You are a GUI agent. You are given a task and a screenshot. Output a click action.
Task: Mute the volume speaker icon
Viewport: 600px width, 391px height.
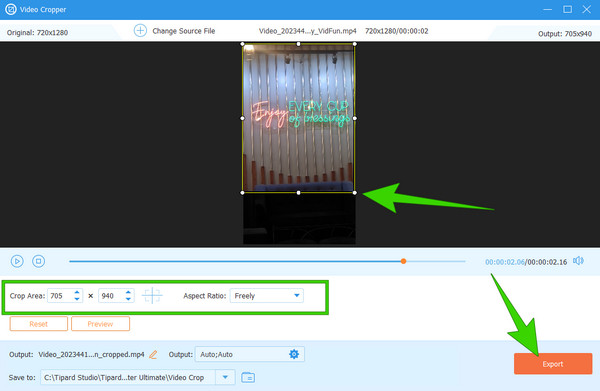coord(578,261)
